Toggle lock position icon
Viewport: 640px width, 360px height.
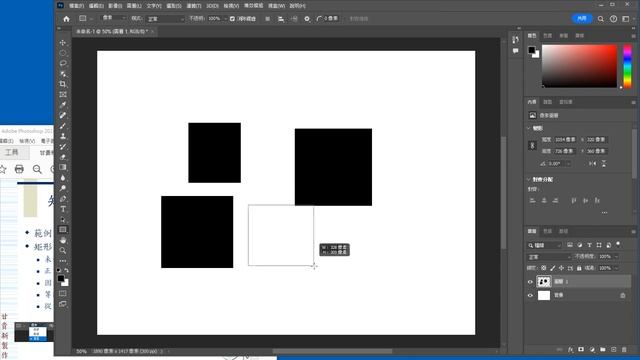(561, 268)
